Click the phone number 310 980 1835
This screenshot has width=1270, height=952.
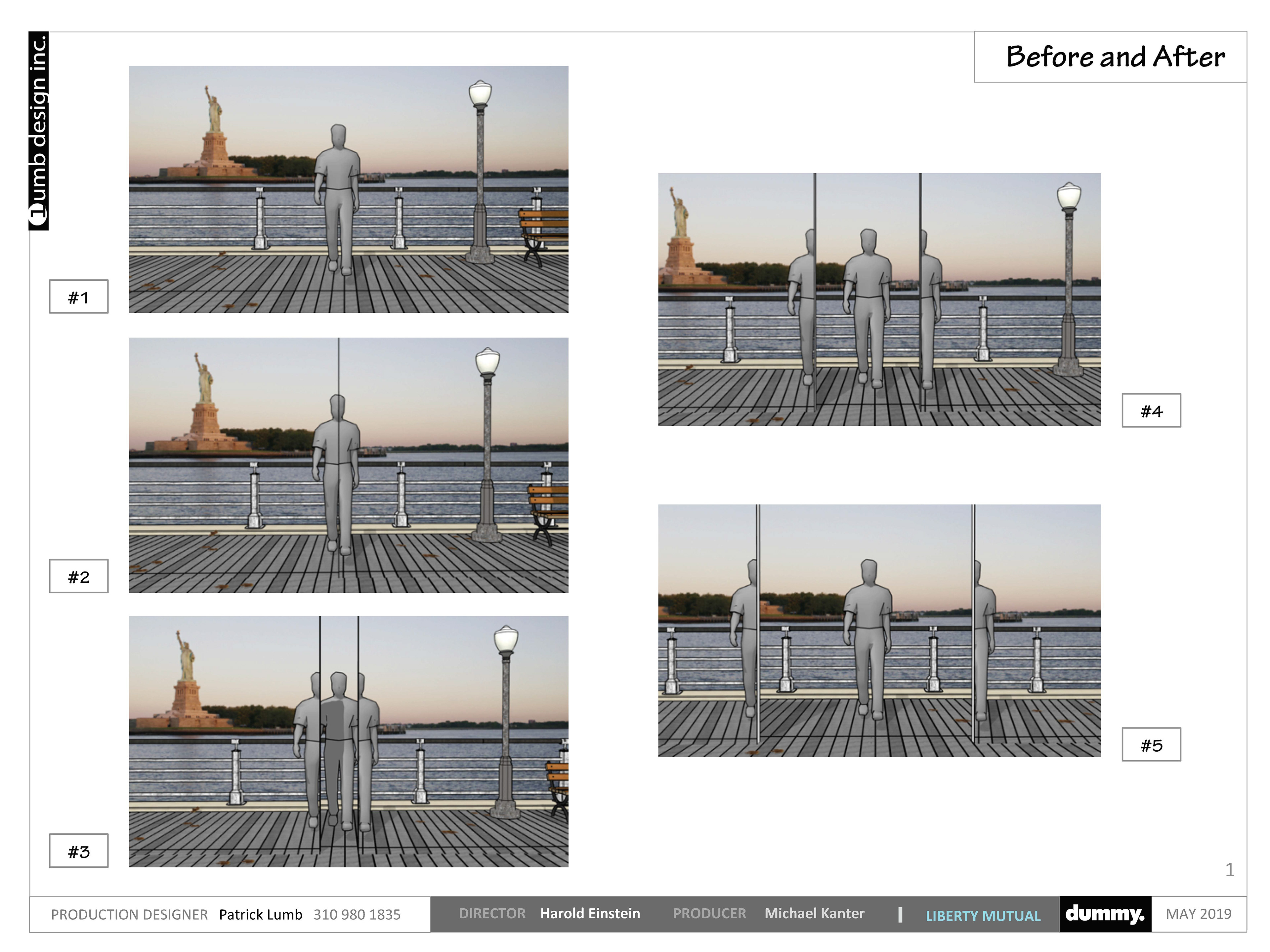(x=357, y=915)
